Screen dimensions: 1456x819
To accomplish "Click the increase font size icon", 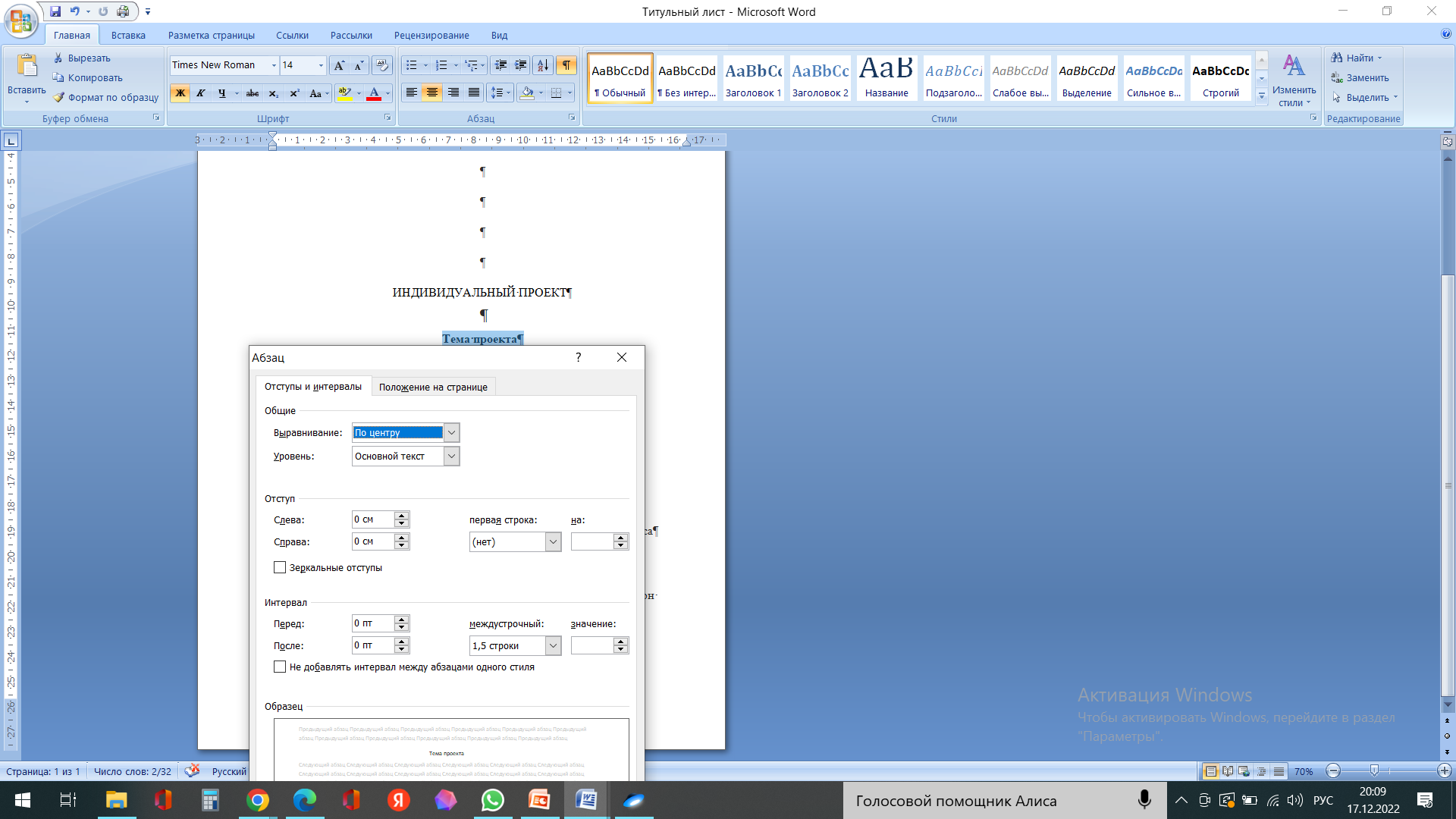I will click(339, 65).
